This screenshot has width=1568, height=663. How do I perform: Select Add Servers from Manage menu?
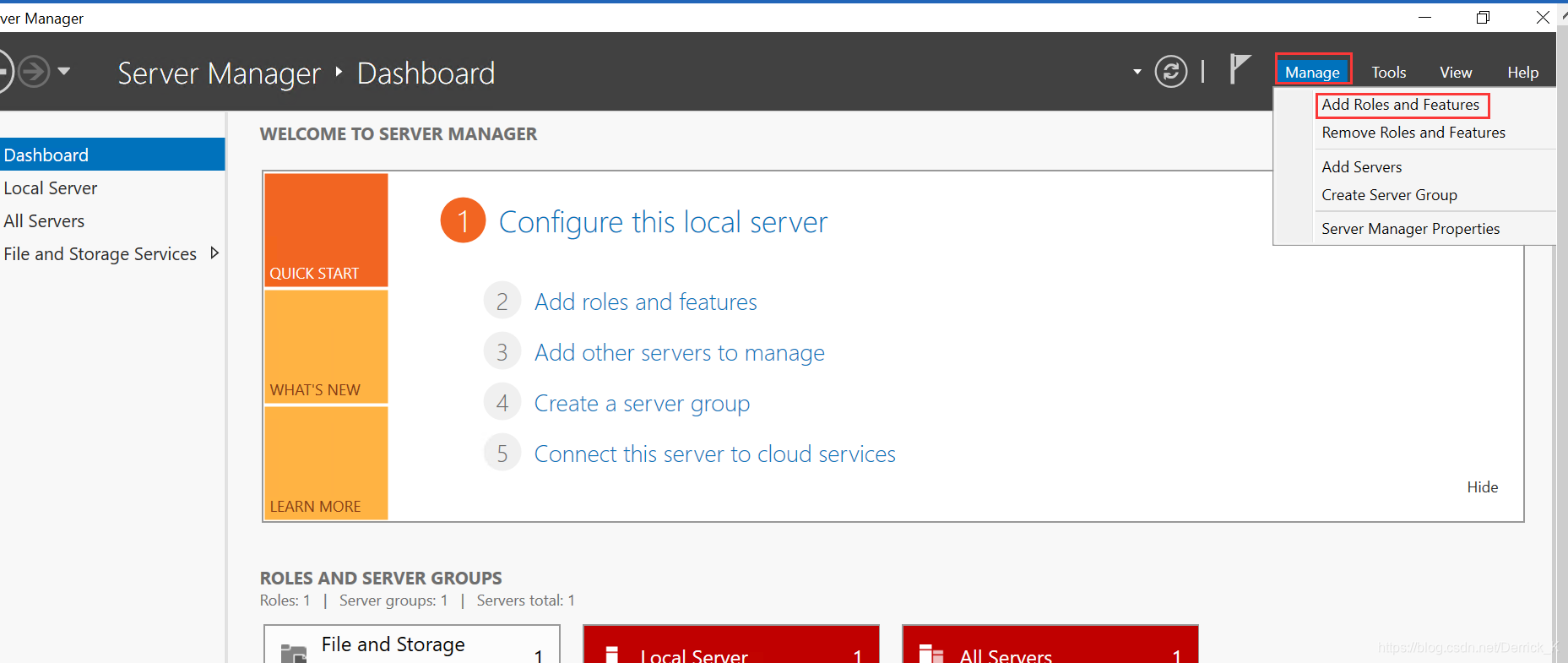pos(1362,167)
